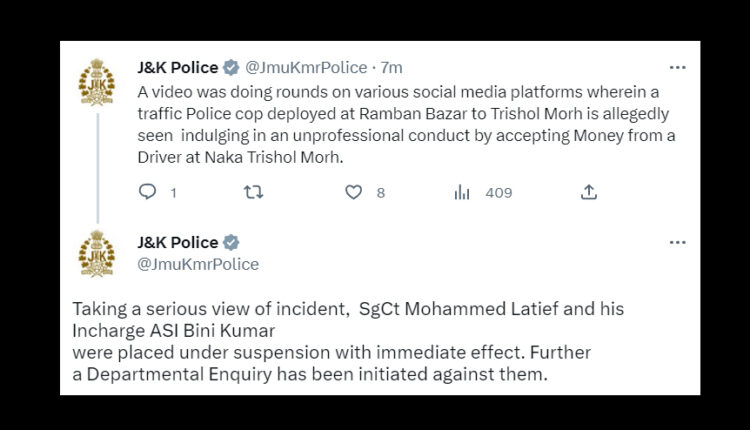Screen dimensions: 750x430
Task: Retweet the first J&K Police tweet
Action: coord(254,192)
